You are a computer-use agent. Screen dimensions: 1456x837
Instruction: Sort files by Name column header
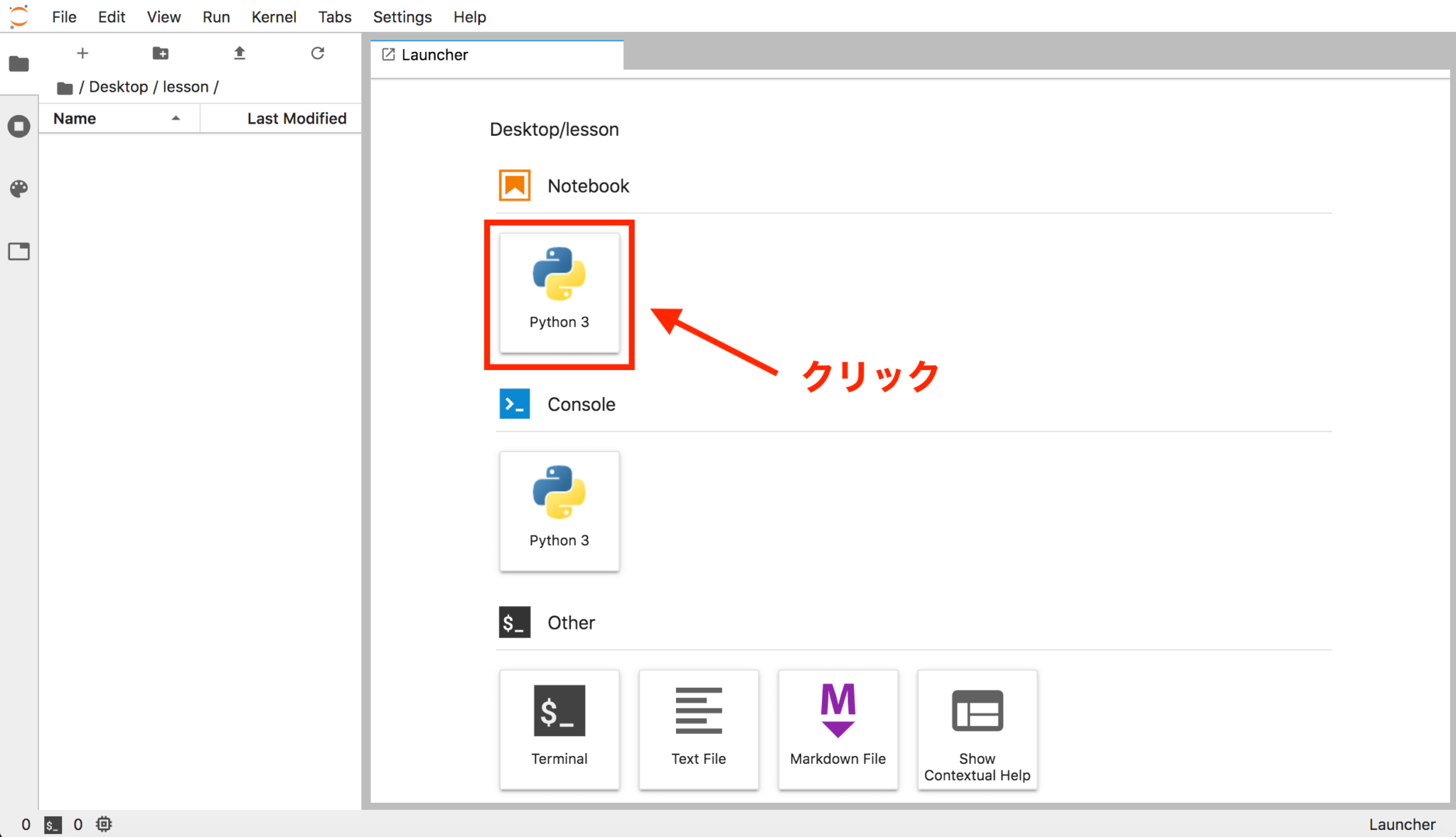(x=75, y=119)
